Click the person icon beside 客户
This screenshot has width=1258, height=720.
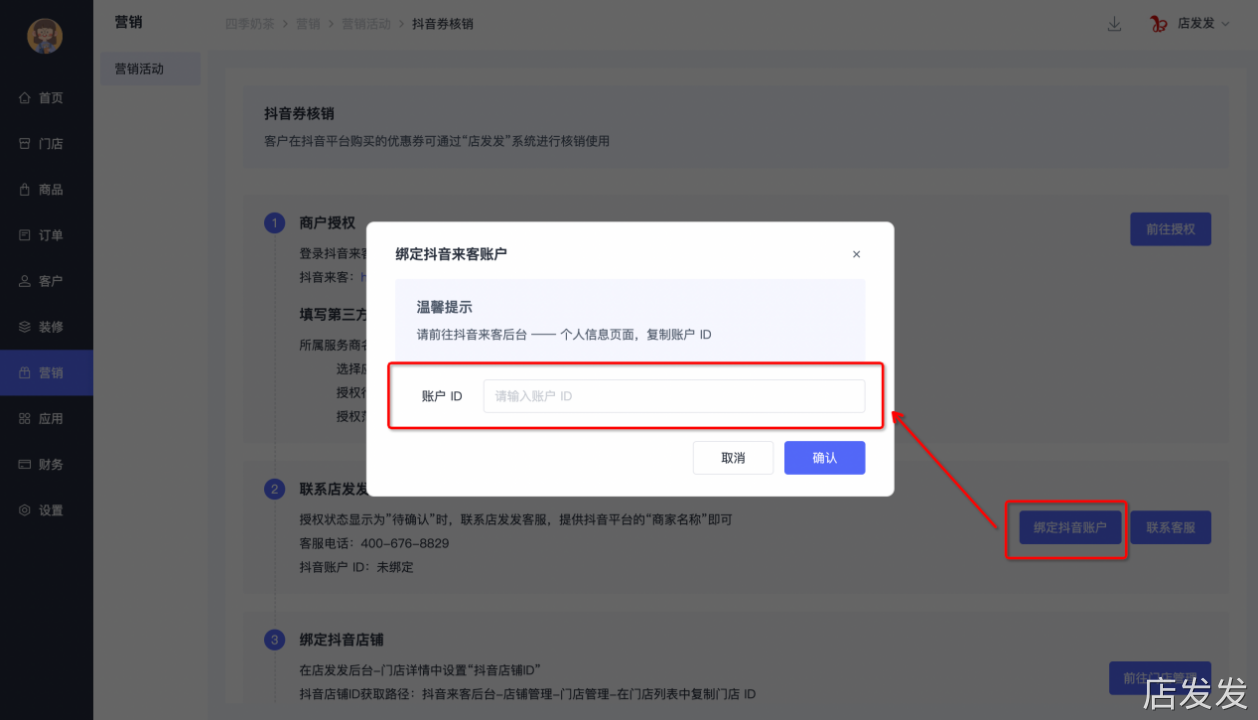click(x=25, y=282)
